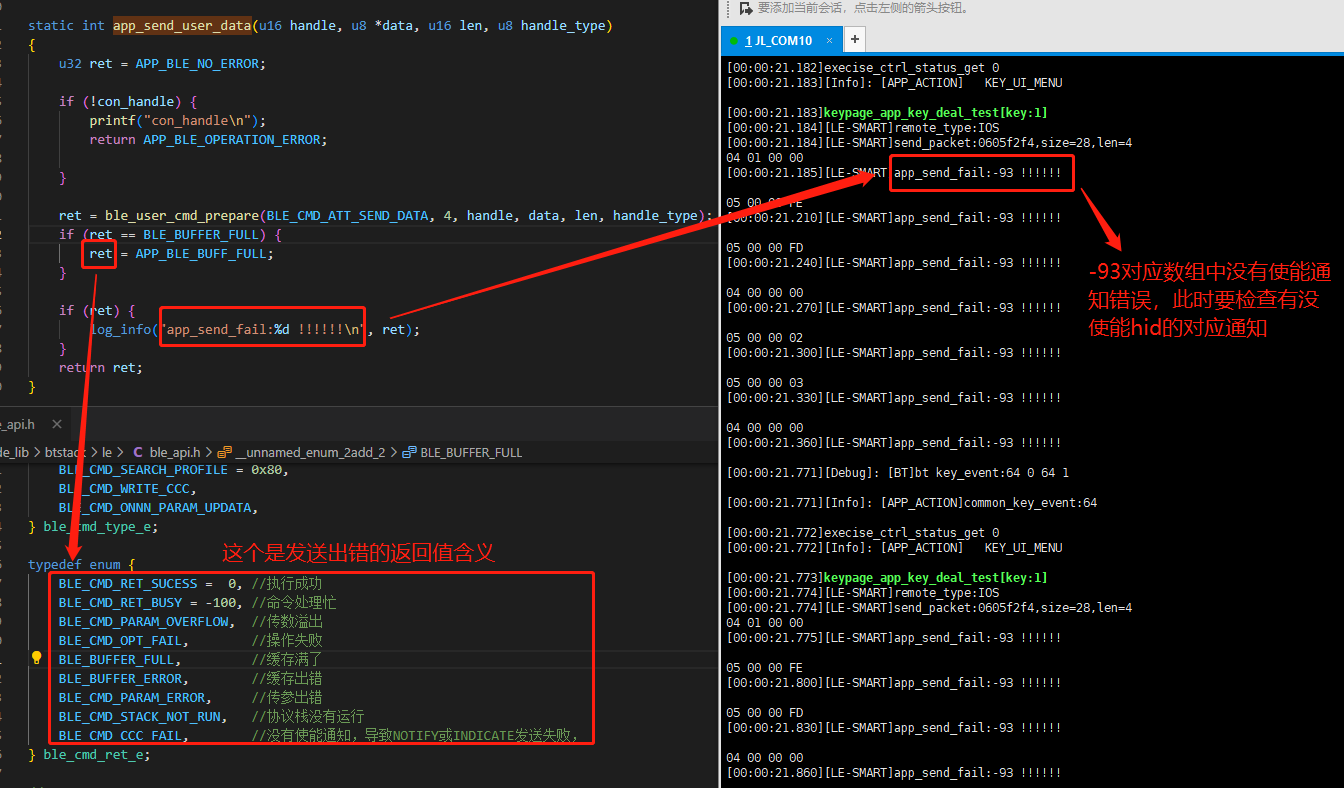Open the BLE_BUFFER_FULL breadcrumb symbol
Screen dimensions: 1344x788
coord(471,452)
